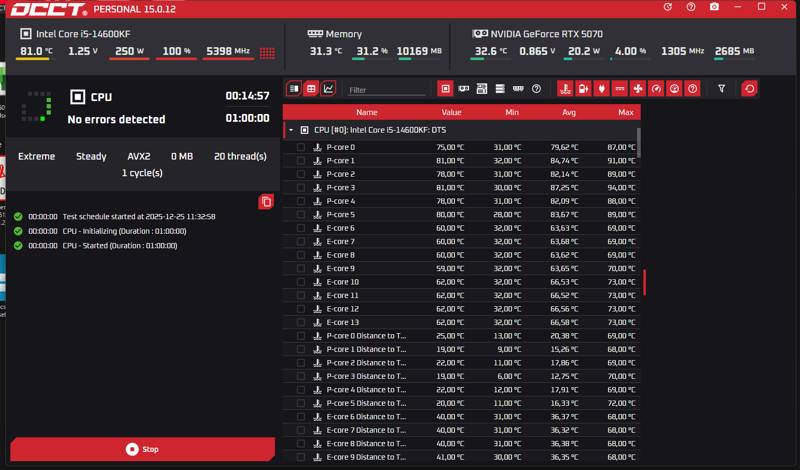
Task: Tick the E-core 10 checkbox
Action: 301,282
